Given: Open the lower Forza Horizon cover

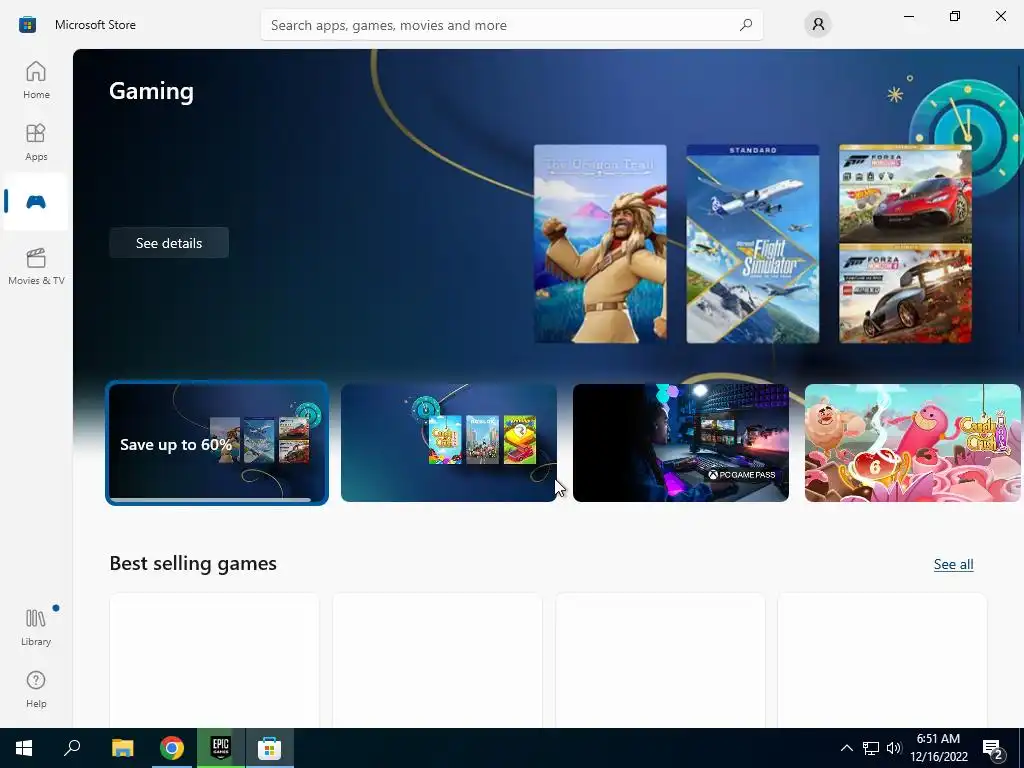Looking at the screenshot, I should pos(905,294).
